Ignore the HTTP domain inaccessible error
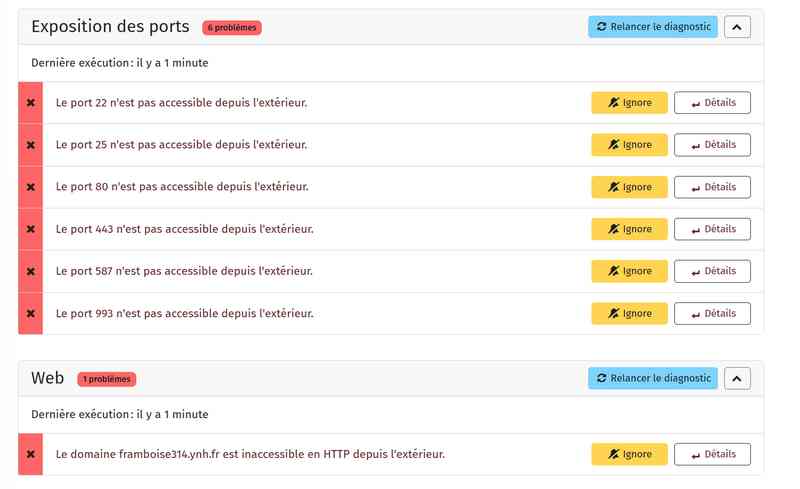The height and width of the screenshot is (489, 800). (629, 454)
